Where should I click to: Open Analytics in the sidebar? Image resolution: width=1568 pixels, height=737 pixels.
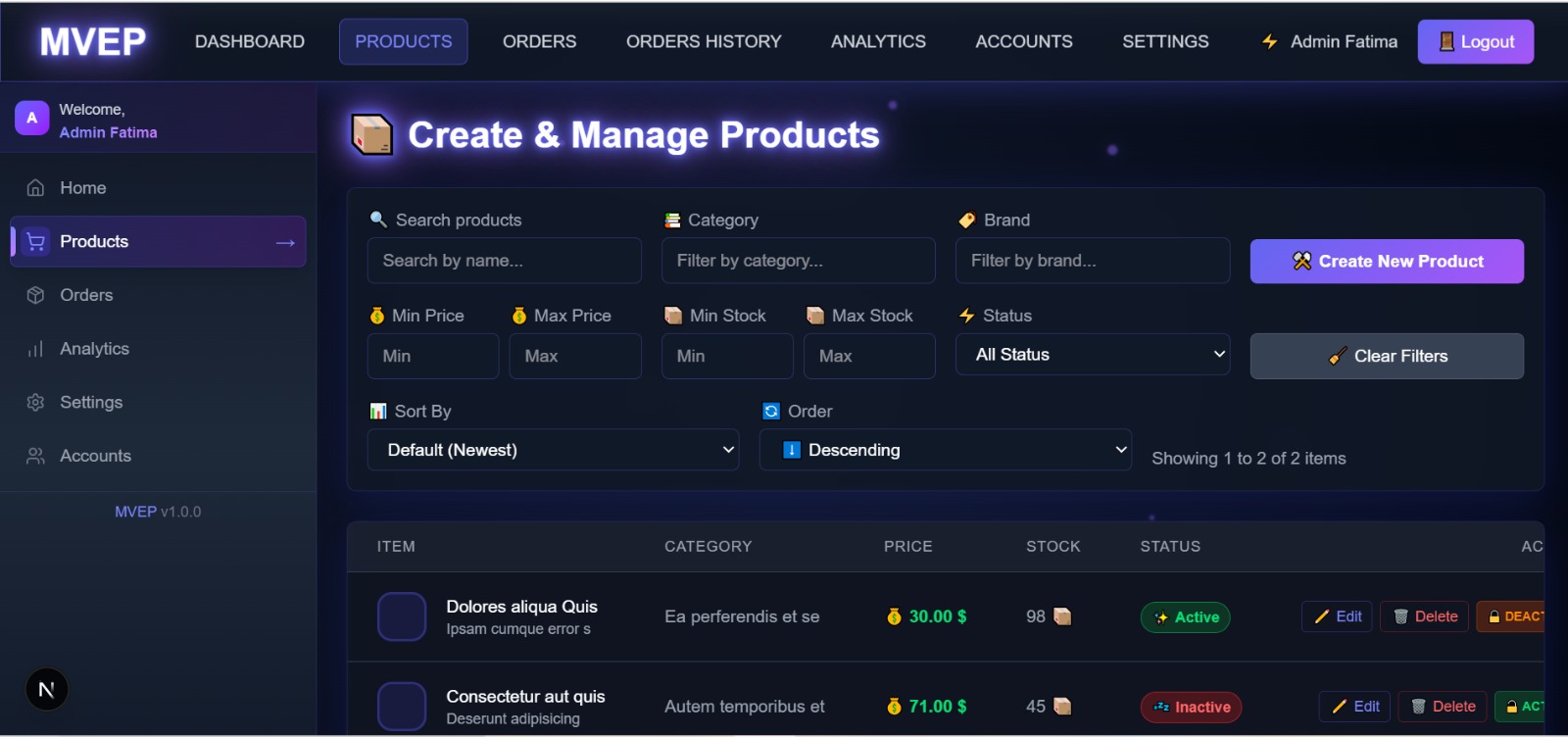pyautogui.click(x=158, y=349)
